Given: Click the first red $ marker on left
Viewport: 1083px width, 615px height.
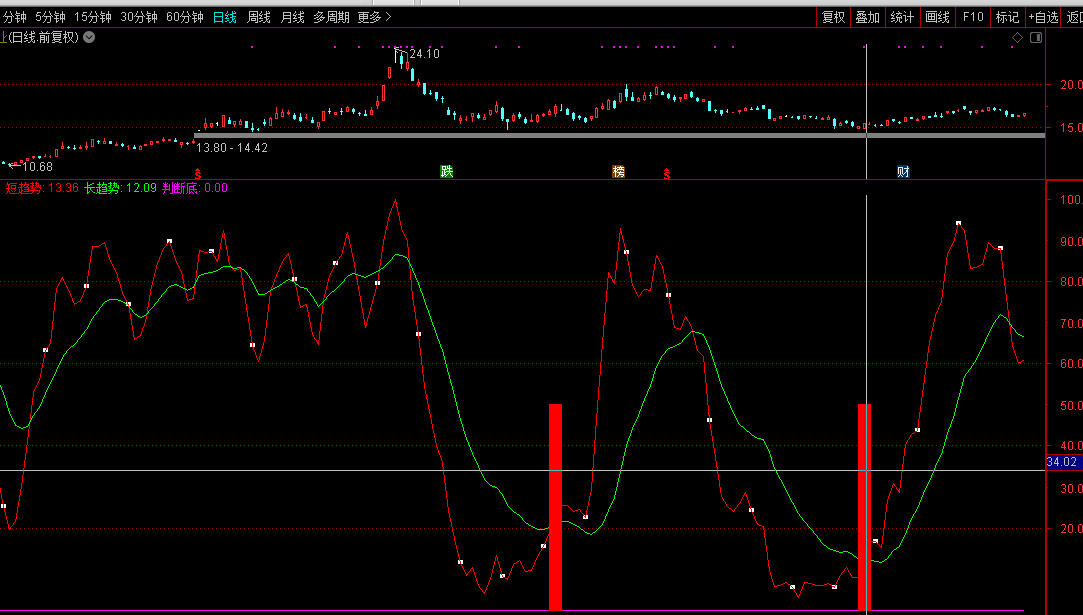Looking at the screenshot, I should [197, 173].
